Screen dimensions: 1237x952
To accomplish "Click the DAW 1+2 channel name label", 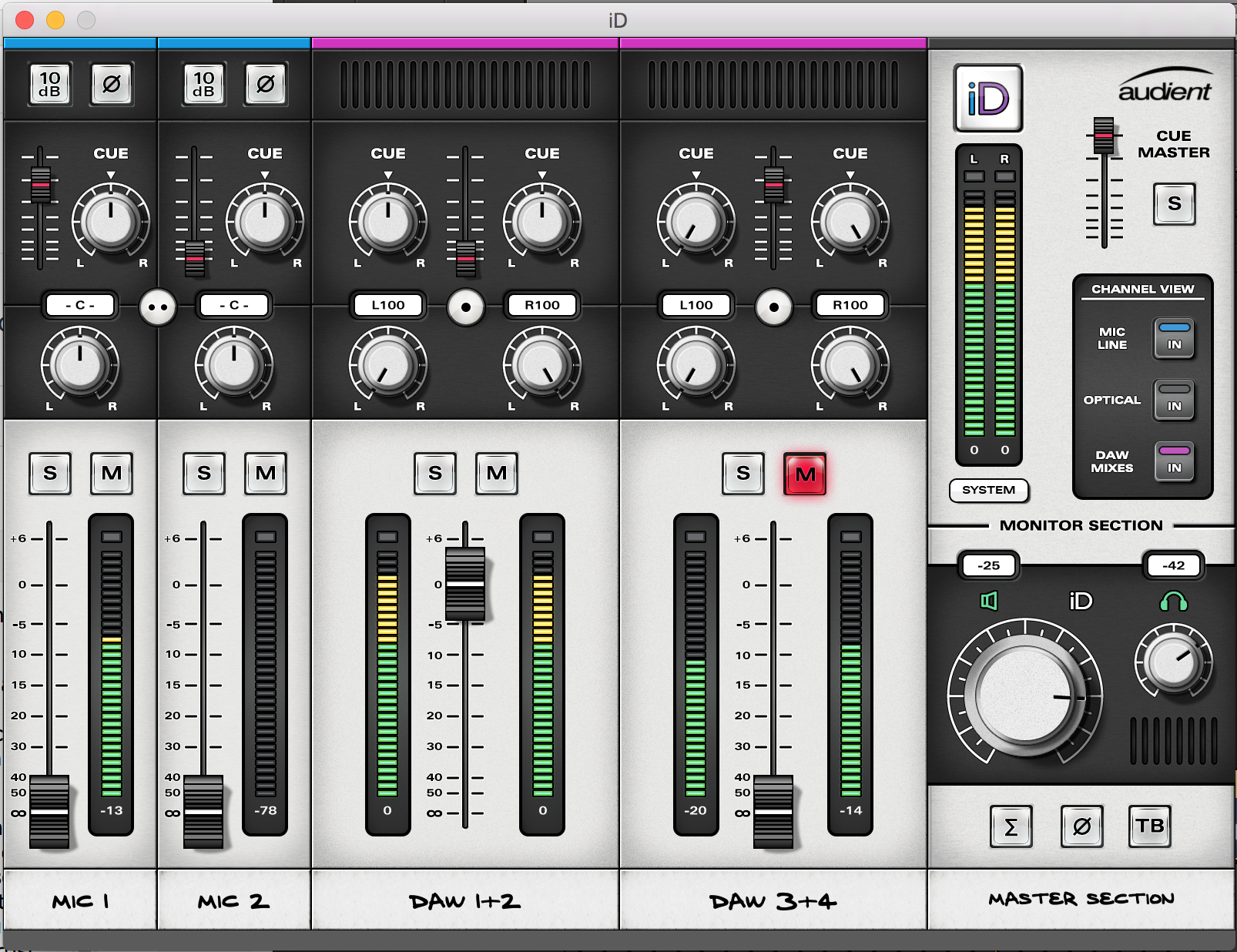I will (x=465, y=901).
